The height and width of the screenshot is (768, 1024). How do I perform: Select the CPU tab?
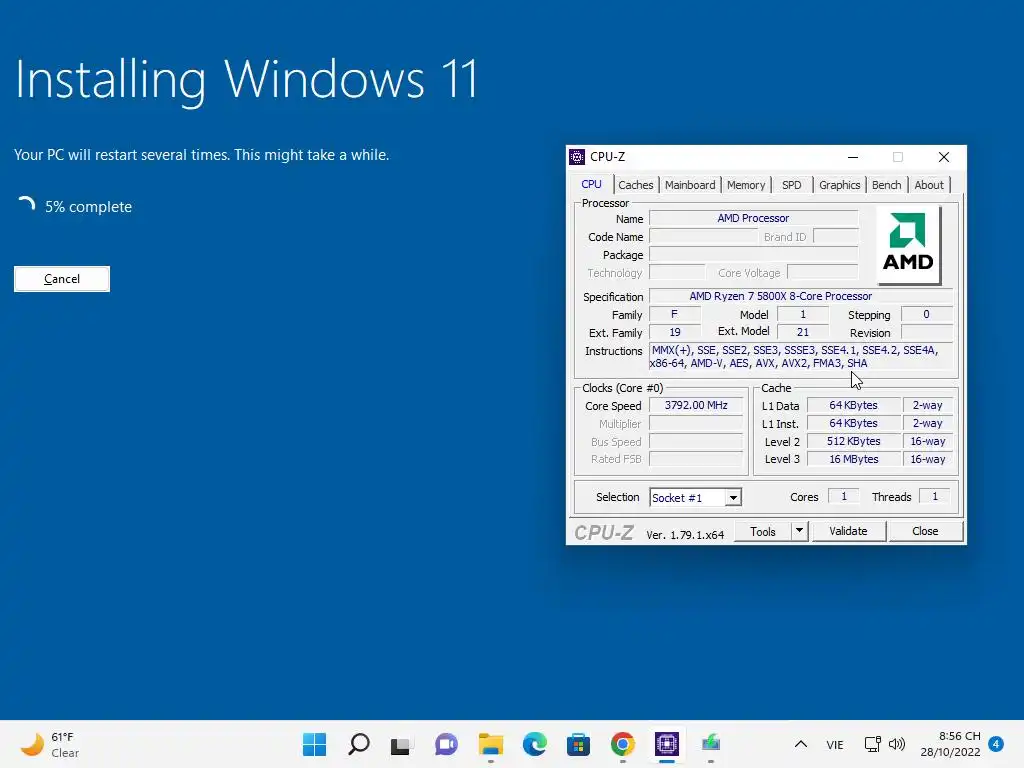[591, 184]
